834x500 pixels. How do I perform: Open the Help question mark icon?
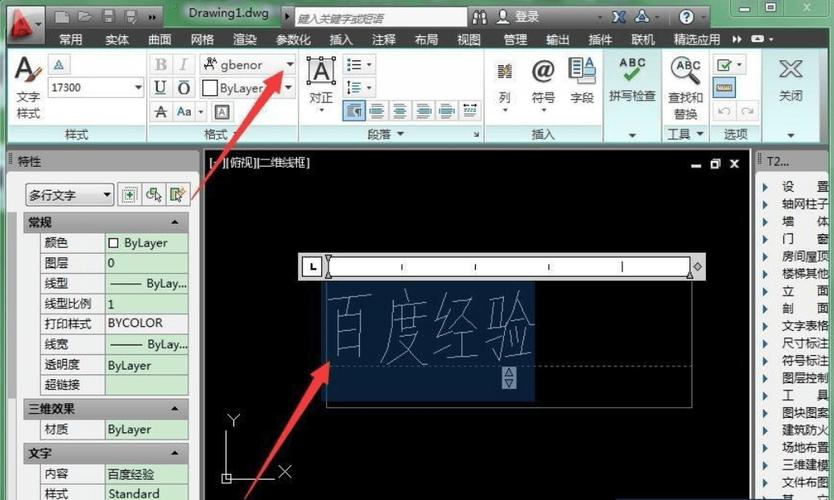[x=686, y=18]
